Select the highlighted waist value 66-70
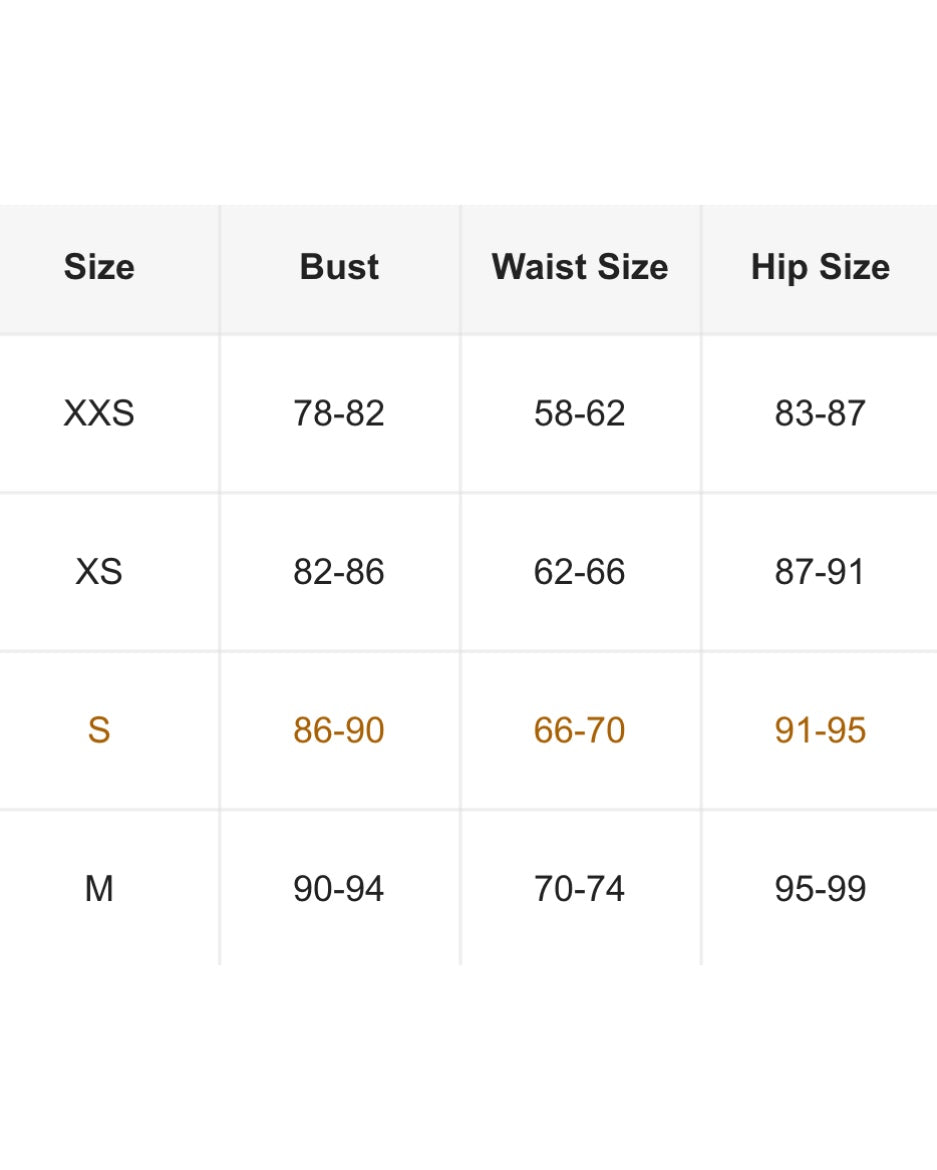The image size is (937, 1170). pyautogui.click(x=580, y=730)
